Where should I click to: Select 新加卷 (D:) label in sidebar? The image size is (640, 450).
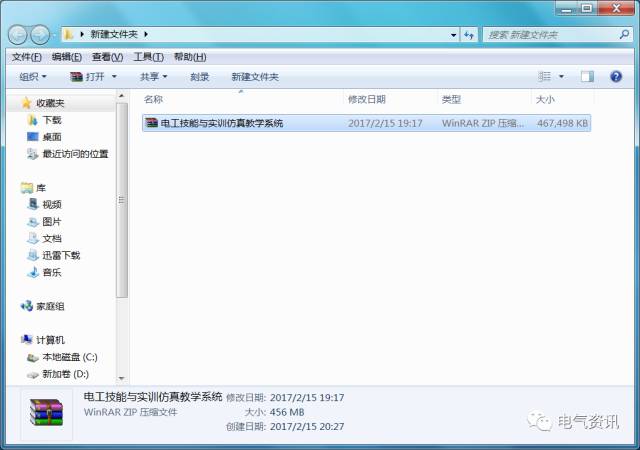coord(65,374)
